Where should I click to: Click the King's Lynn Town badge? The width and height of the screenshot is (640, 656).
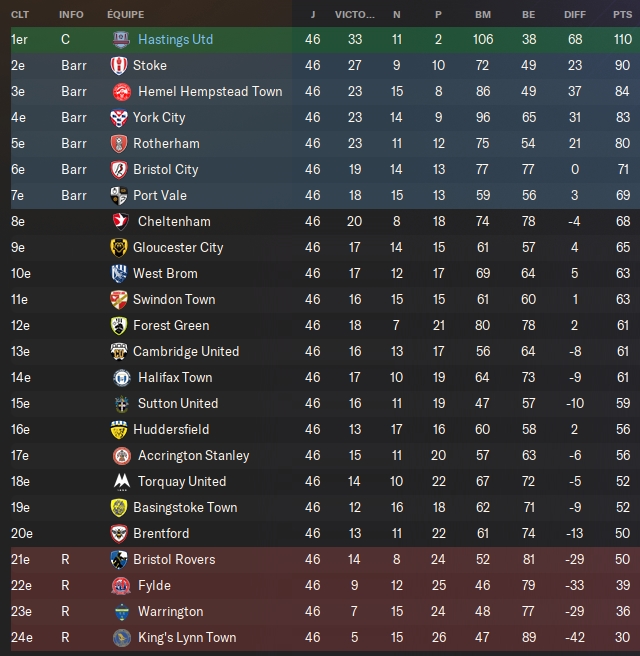tap(119, 637)
